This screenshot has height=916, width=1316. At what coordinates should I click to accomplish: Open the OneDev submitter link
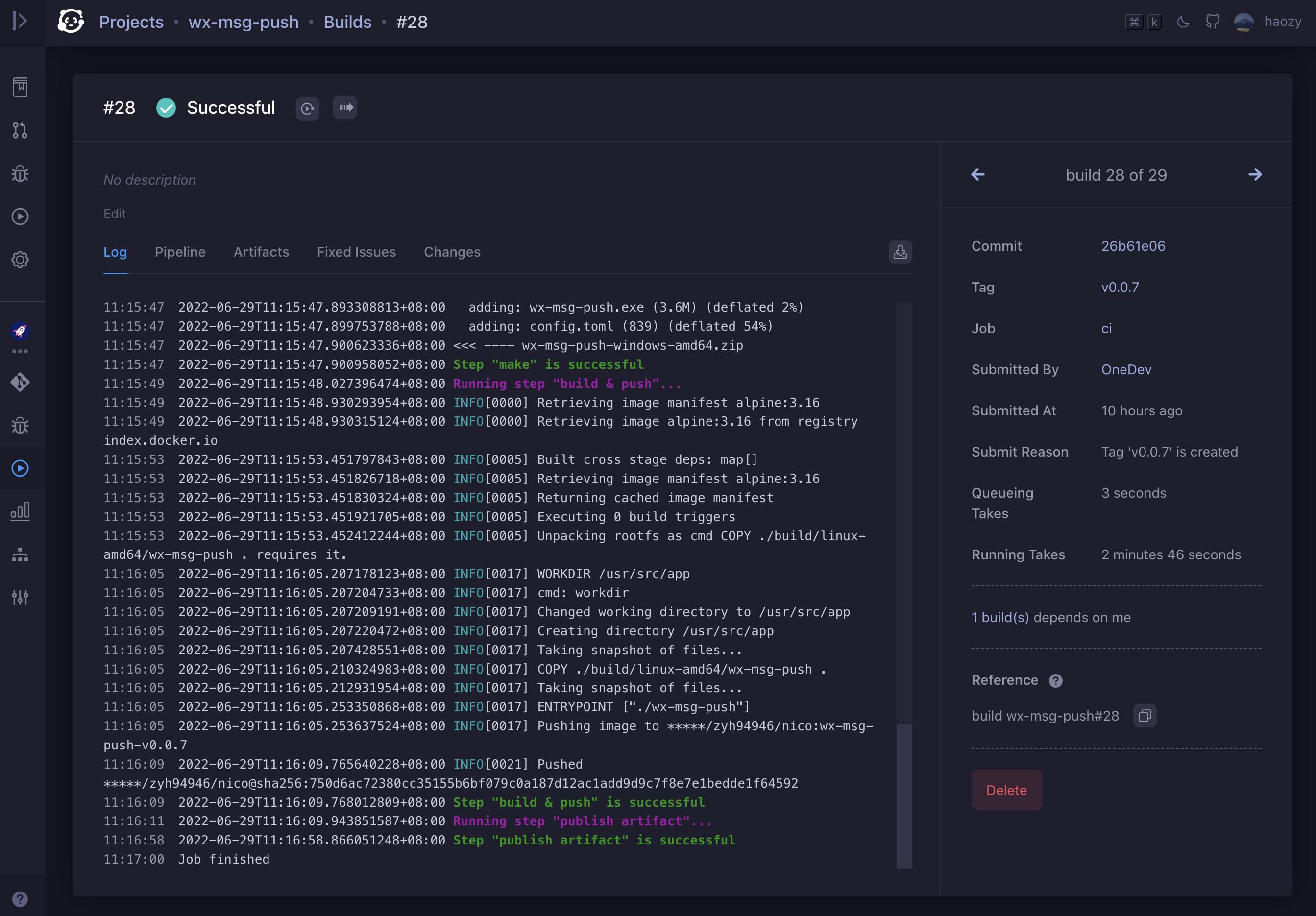point(1126,370)
